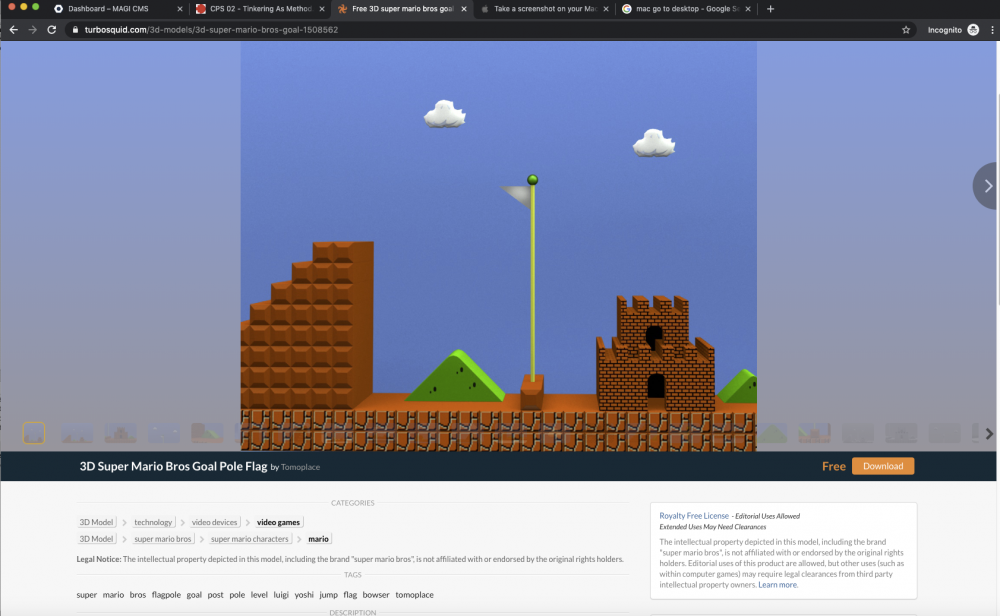Open the Incognito profile icon
This screenshot has width=1000, height=616.
click(x=973, y=30)
